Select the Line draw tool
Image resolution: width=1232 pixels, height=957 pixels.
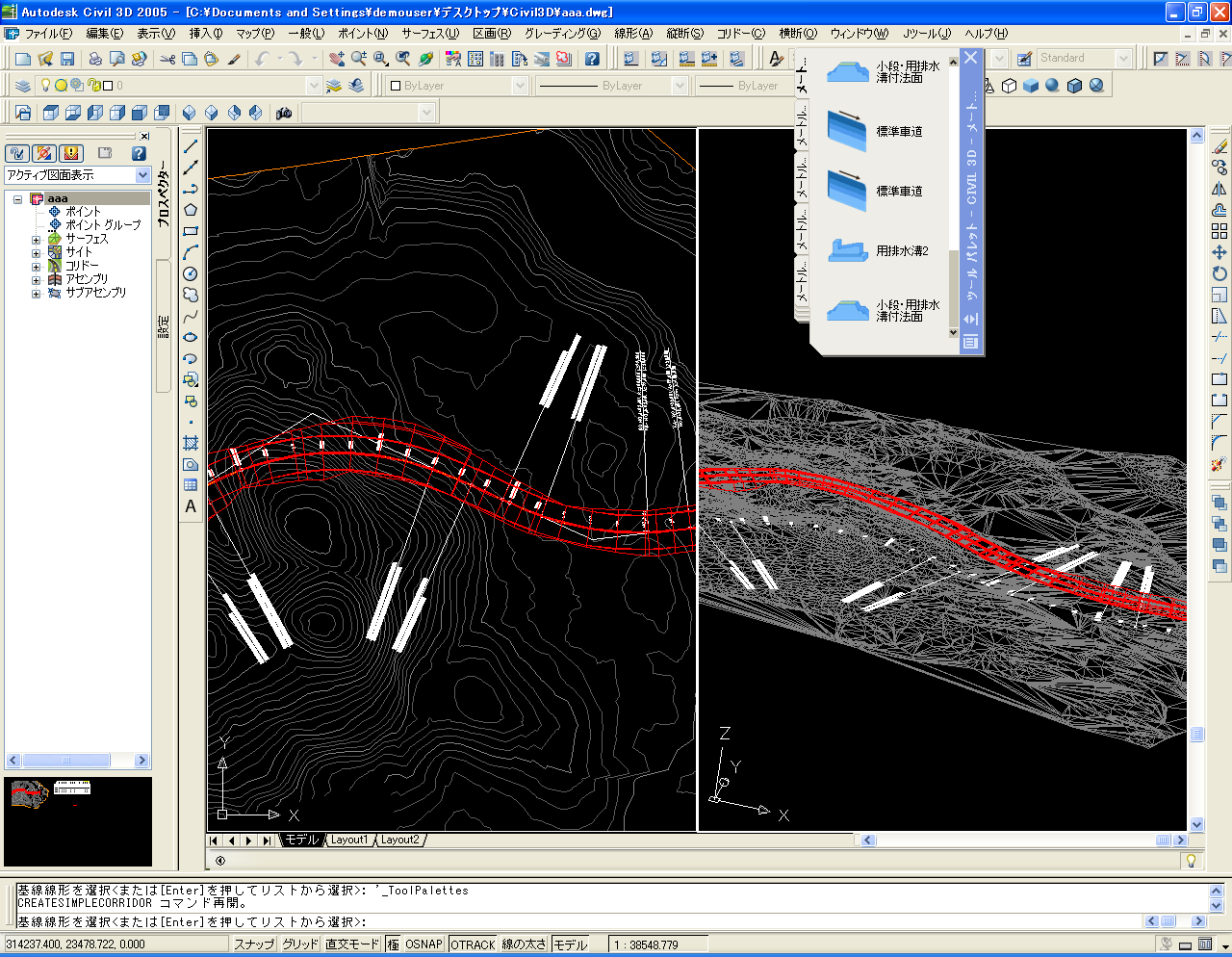point(191,146)
